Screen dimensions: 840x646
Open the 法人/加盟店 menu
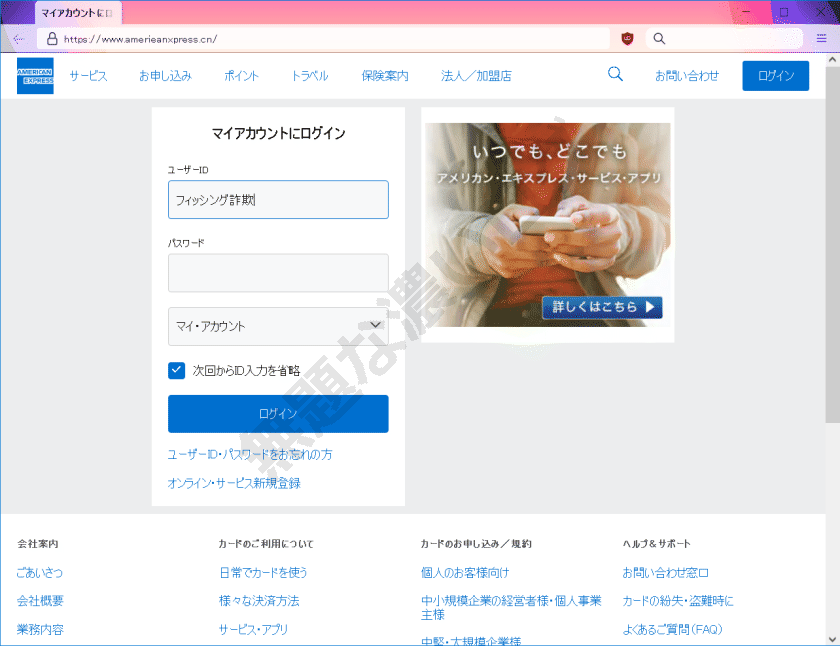pos(476,76)
